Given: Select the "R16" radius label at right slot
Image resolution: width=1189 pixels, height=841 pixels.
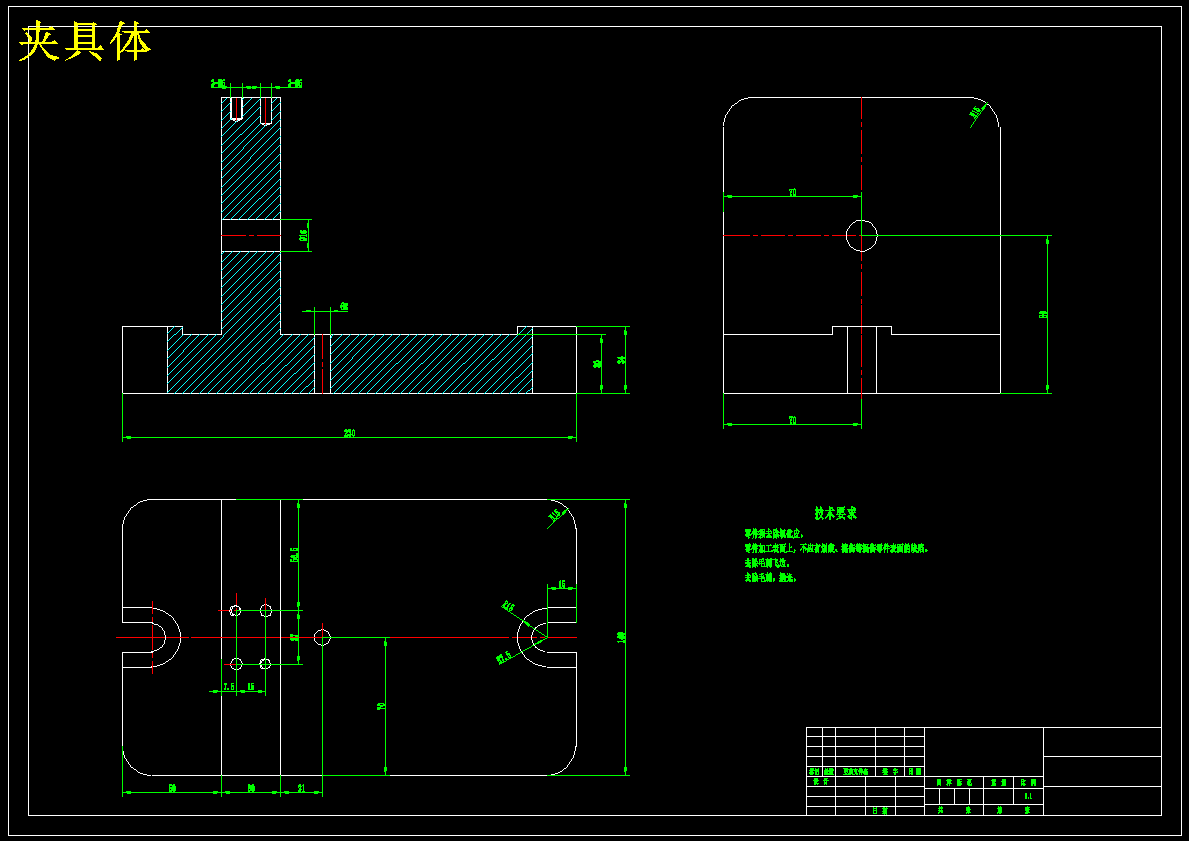Looking at the screenshot, I should 507,607.
